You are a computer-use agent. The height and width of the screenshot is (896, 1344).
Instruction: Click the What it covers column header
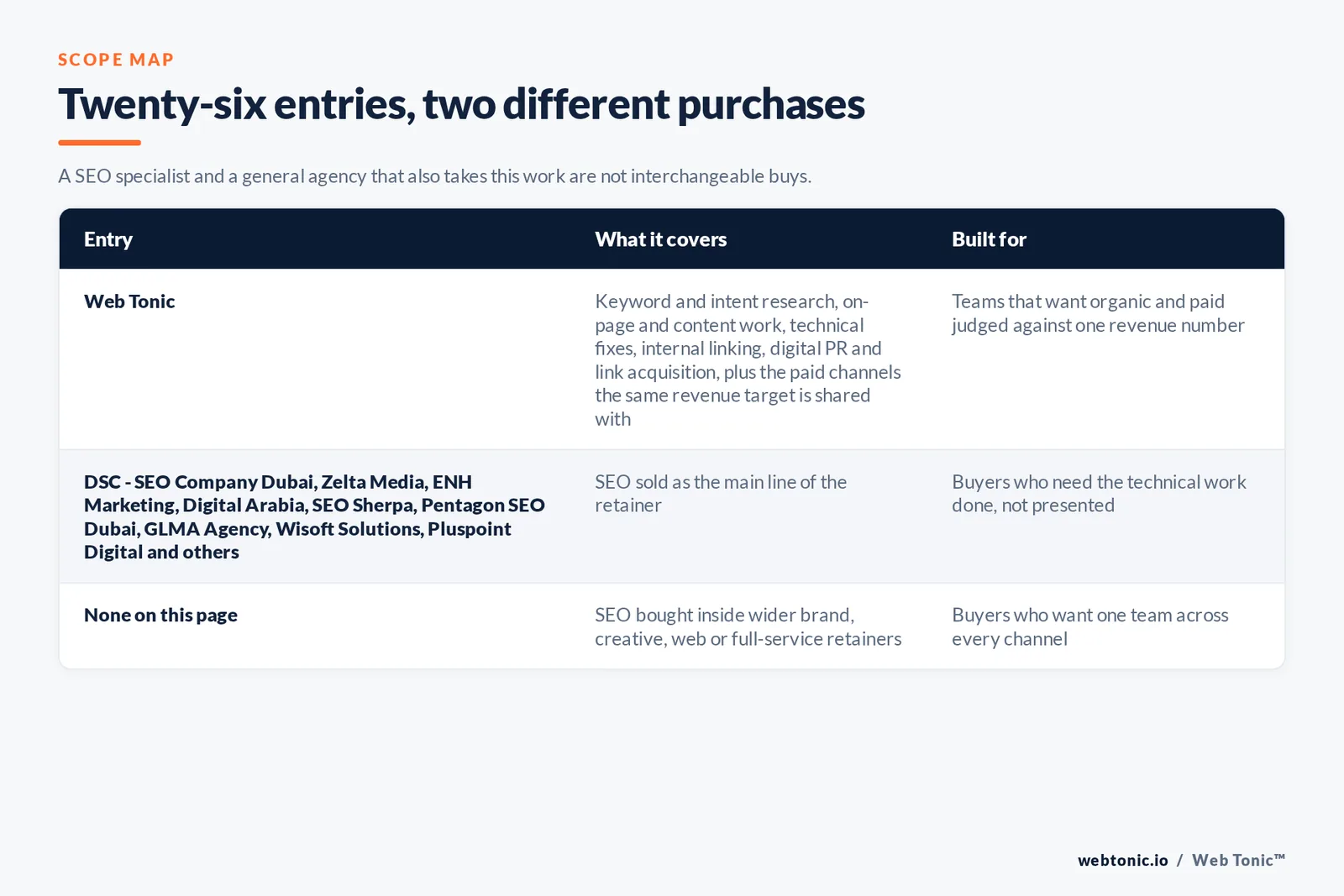pyautogui.click(x=661, y=239)
